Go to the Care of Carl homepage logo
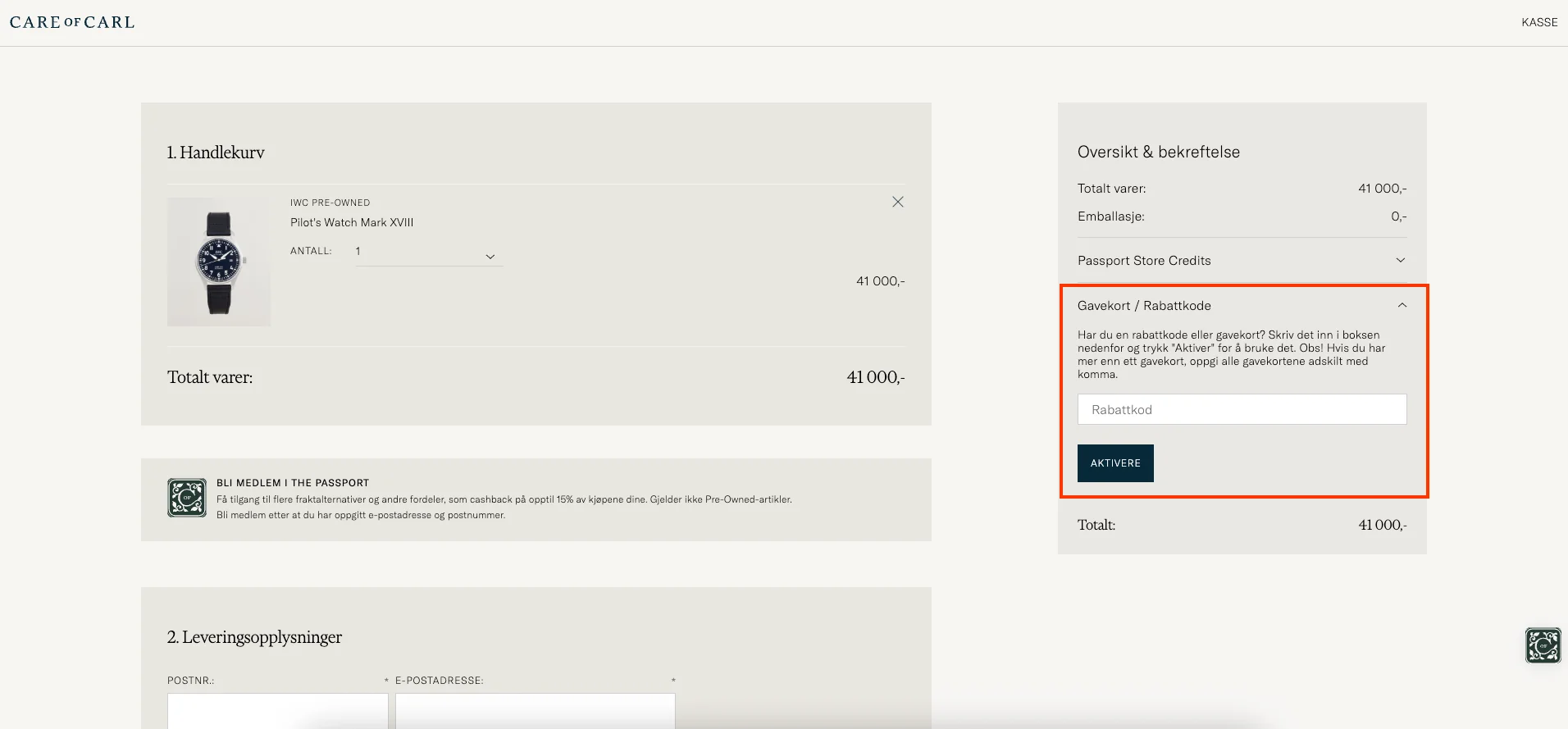 [x=72, y=22]
